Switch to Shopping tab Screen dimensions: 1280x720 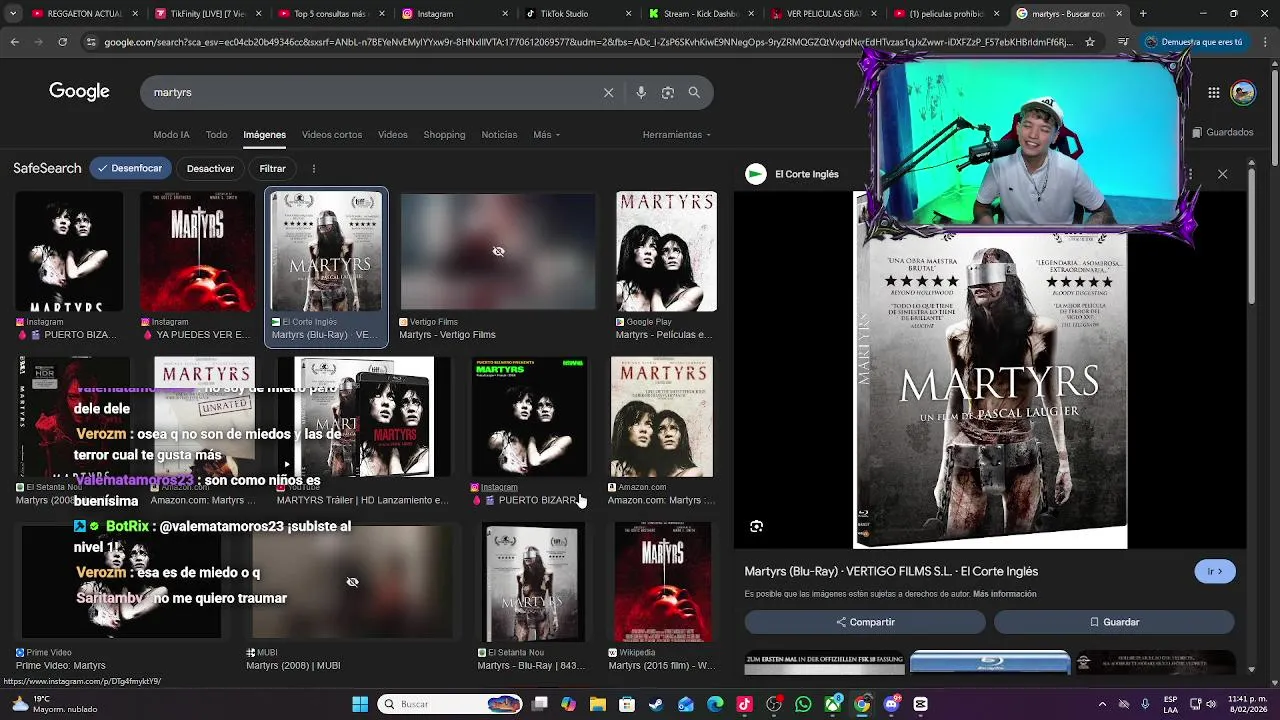(x=444, y=135)
